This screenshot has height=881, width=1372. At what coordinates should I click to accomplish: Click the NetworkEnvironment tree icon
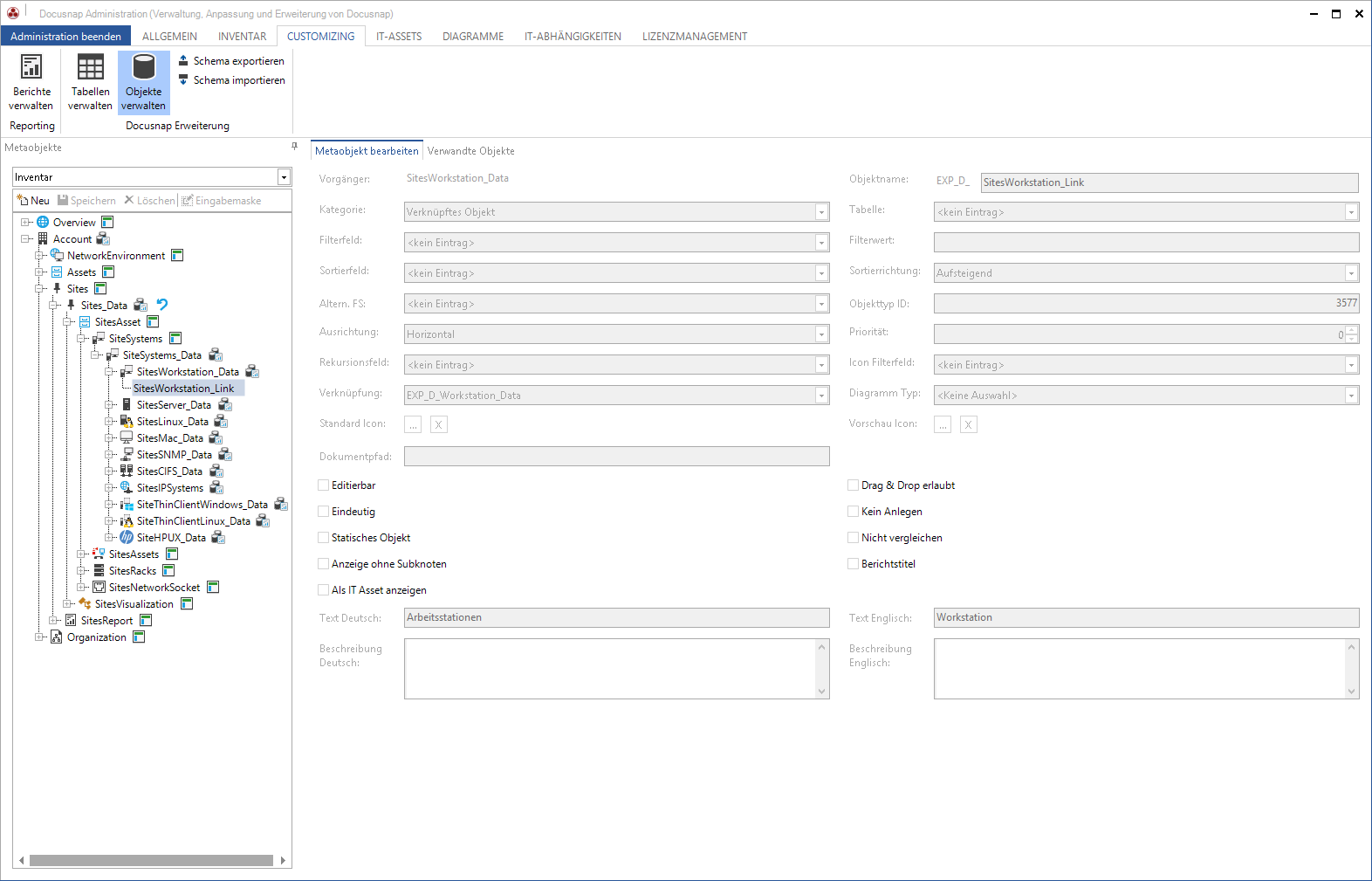click(x=57, y=256)
